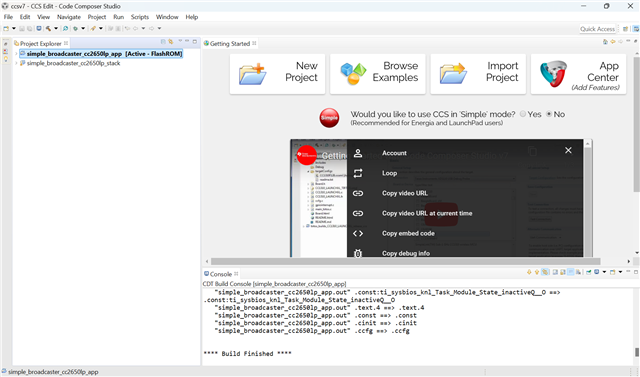
Task: Click the Getting Started home icon
Action: pos(605,42)
